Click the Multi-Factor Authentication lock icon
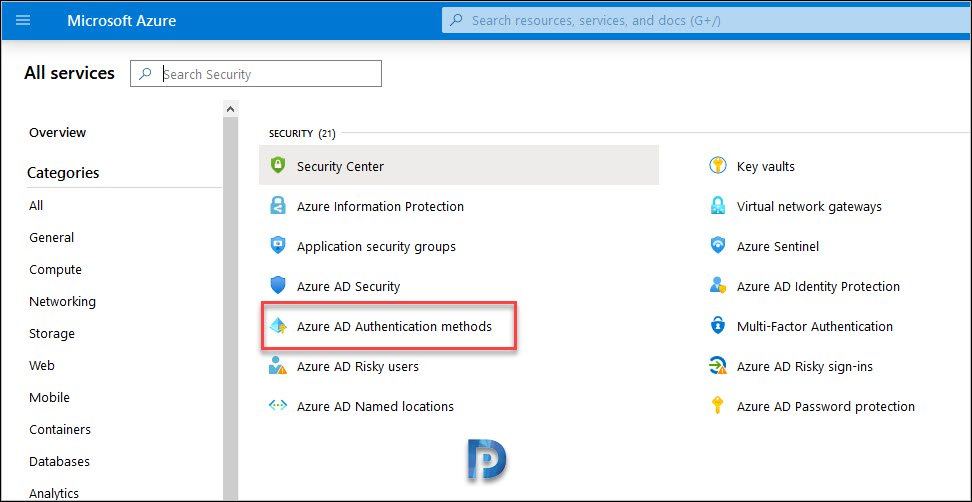This screenshot has width=972, height=502. (x=718, y=326)
